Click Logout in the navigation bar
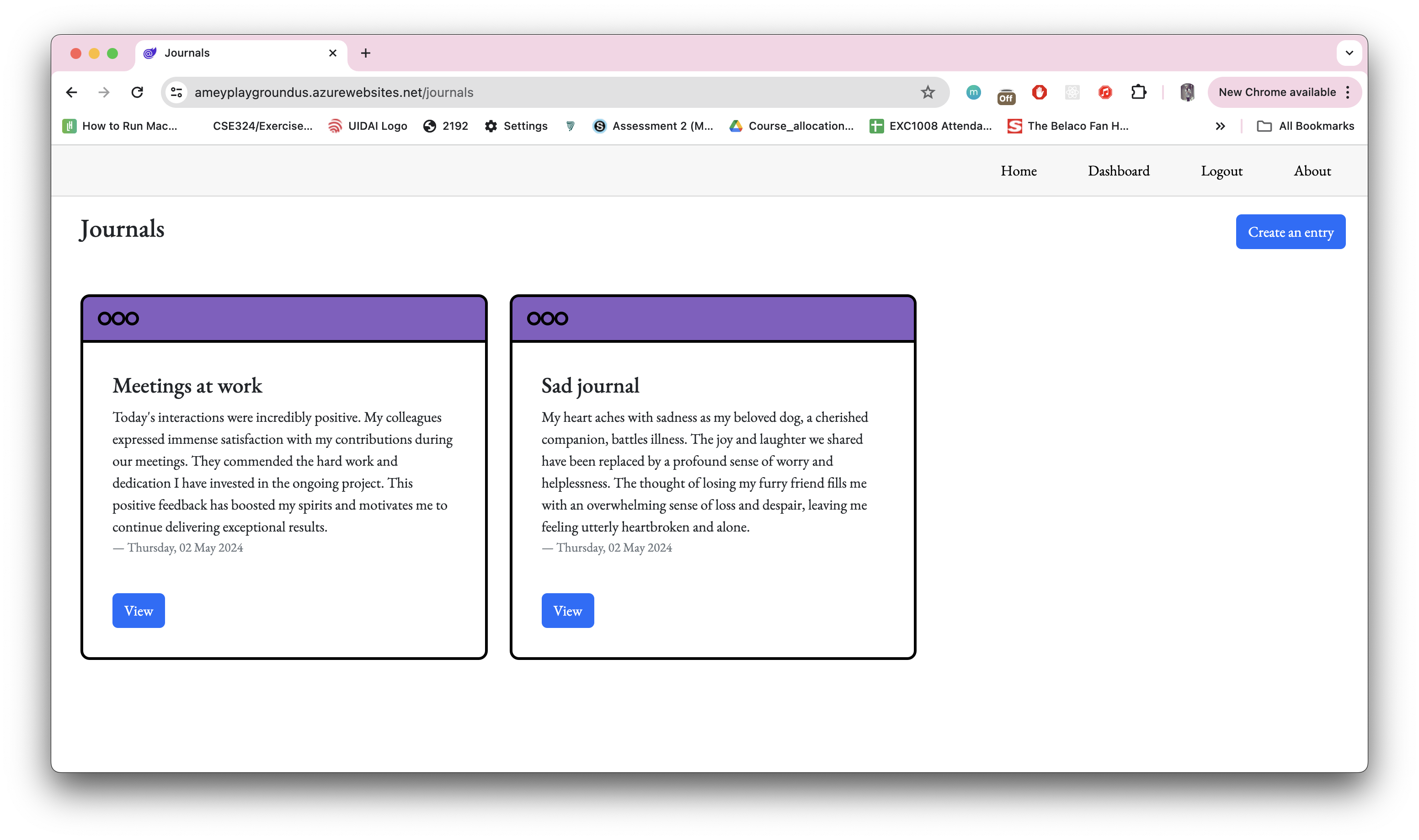Screen dimensions: 1419x840 pyautogui.click(x=1222, y=171)
